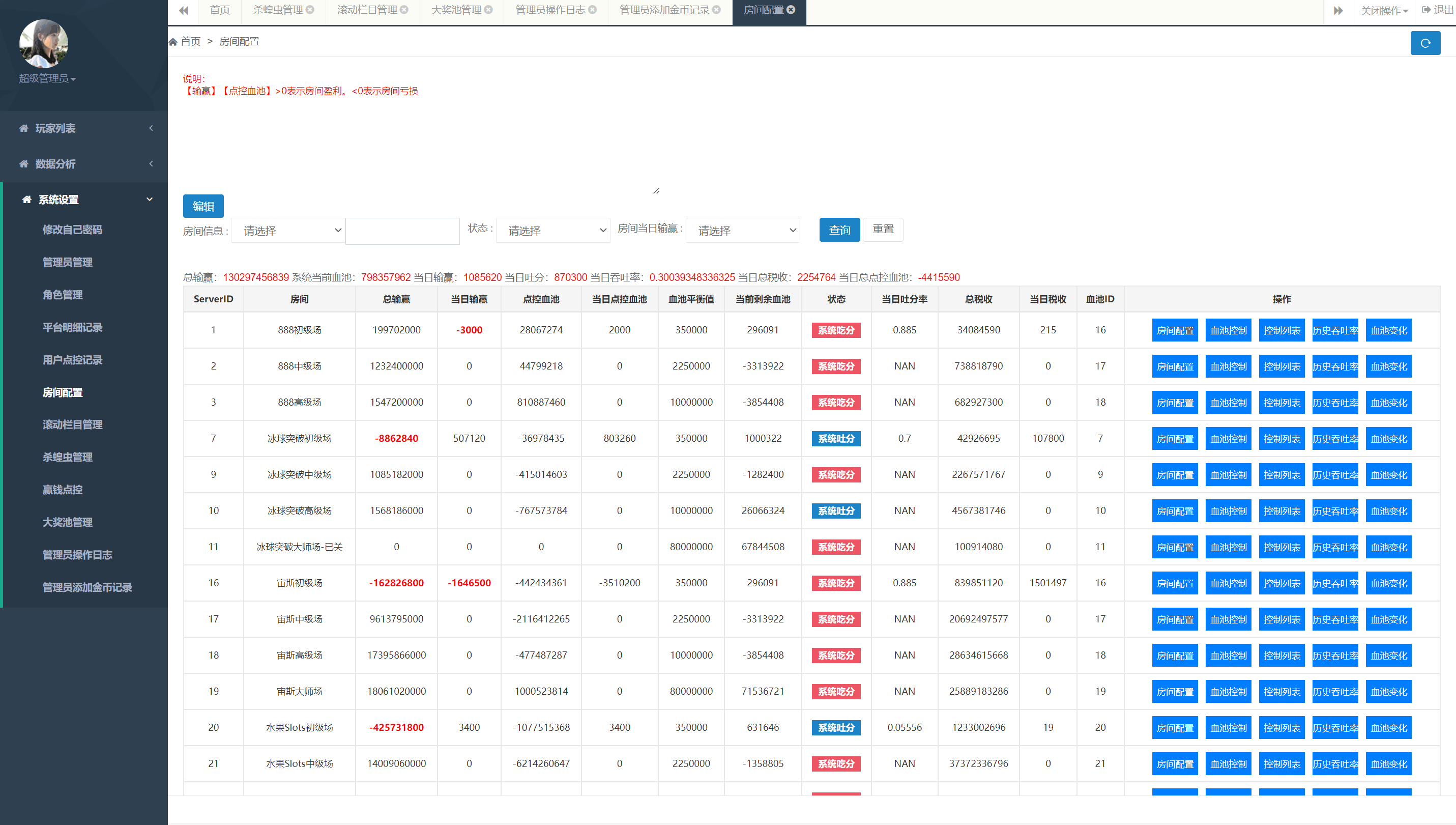Click the administrator avatar picture
Image resolution: width=1456 pixels, height=825 pixels.
point(44,43)
